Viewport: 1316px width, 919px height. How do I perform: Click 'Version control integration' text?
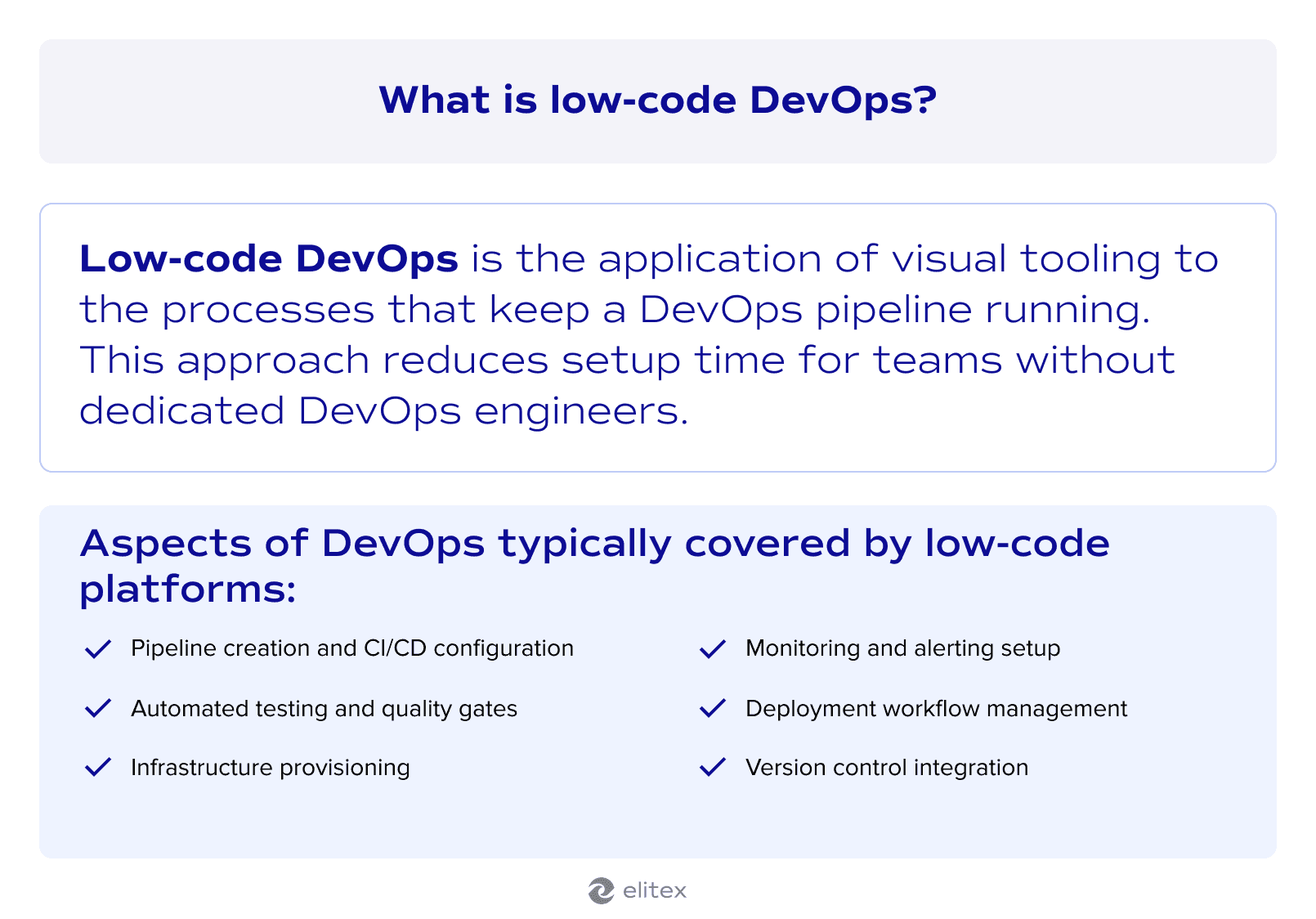[887, 767]
